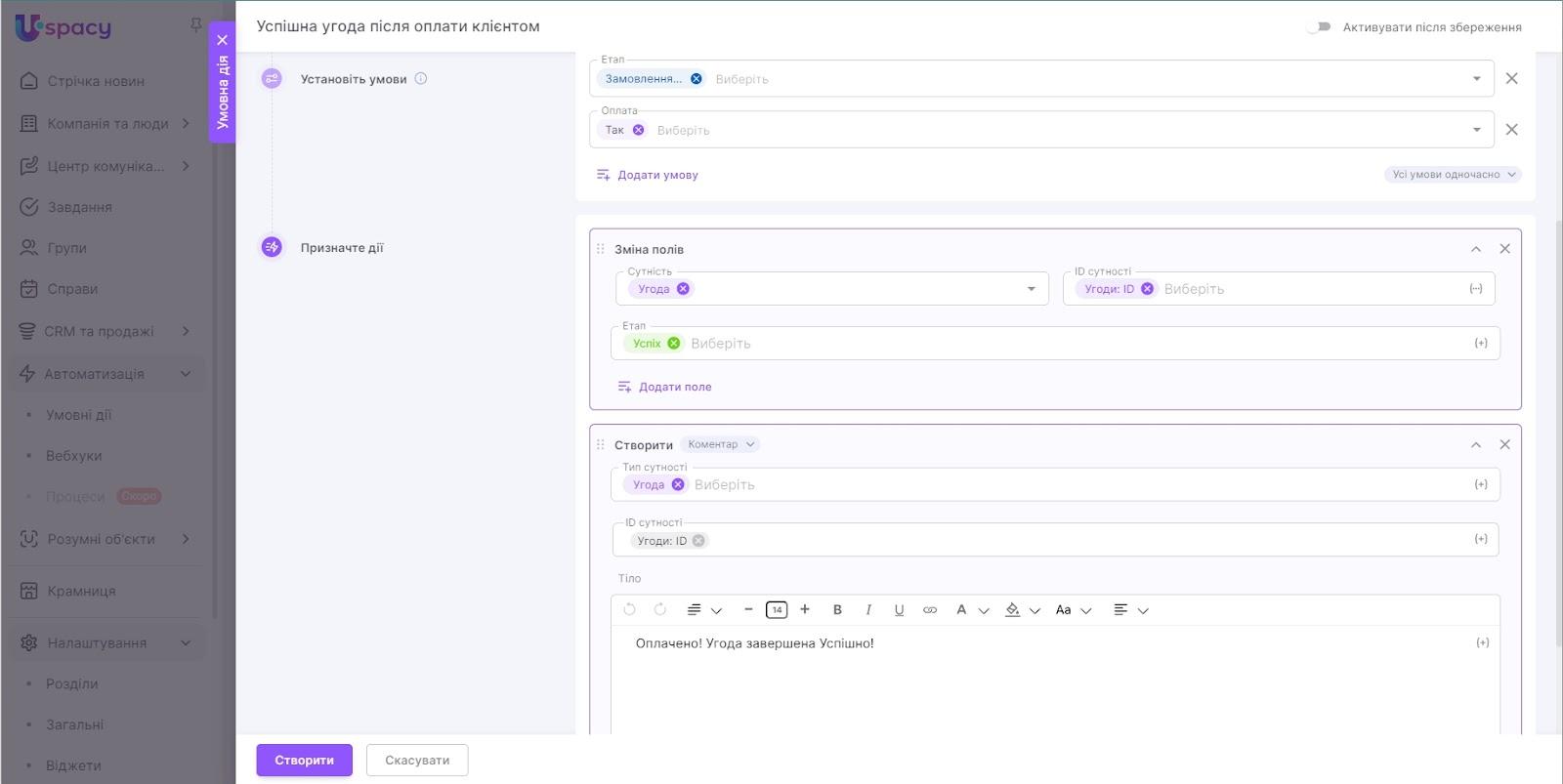
Task: Open the fill color dropdown arrow
Action: [1035, 610]
